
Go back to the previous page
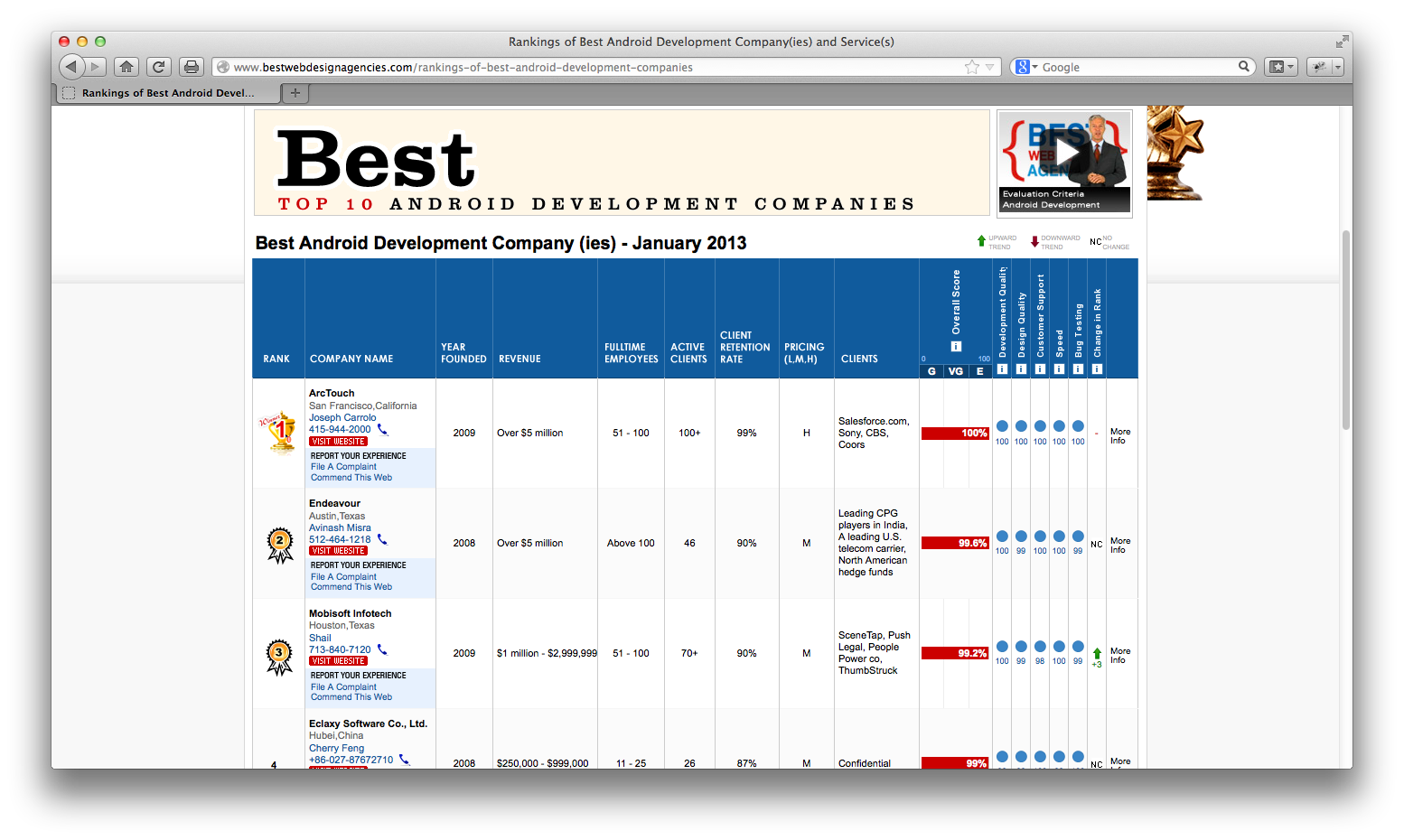(71, 67)
